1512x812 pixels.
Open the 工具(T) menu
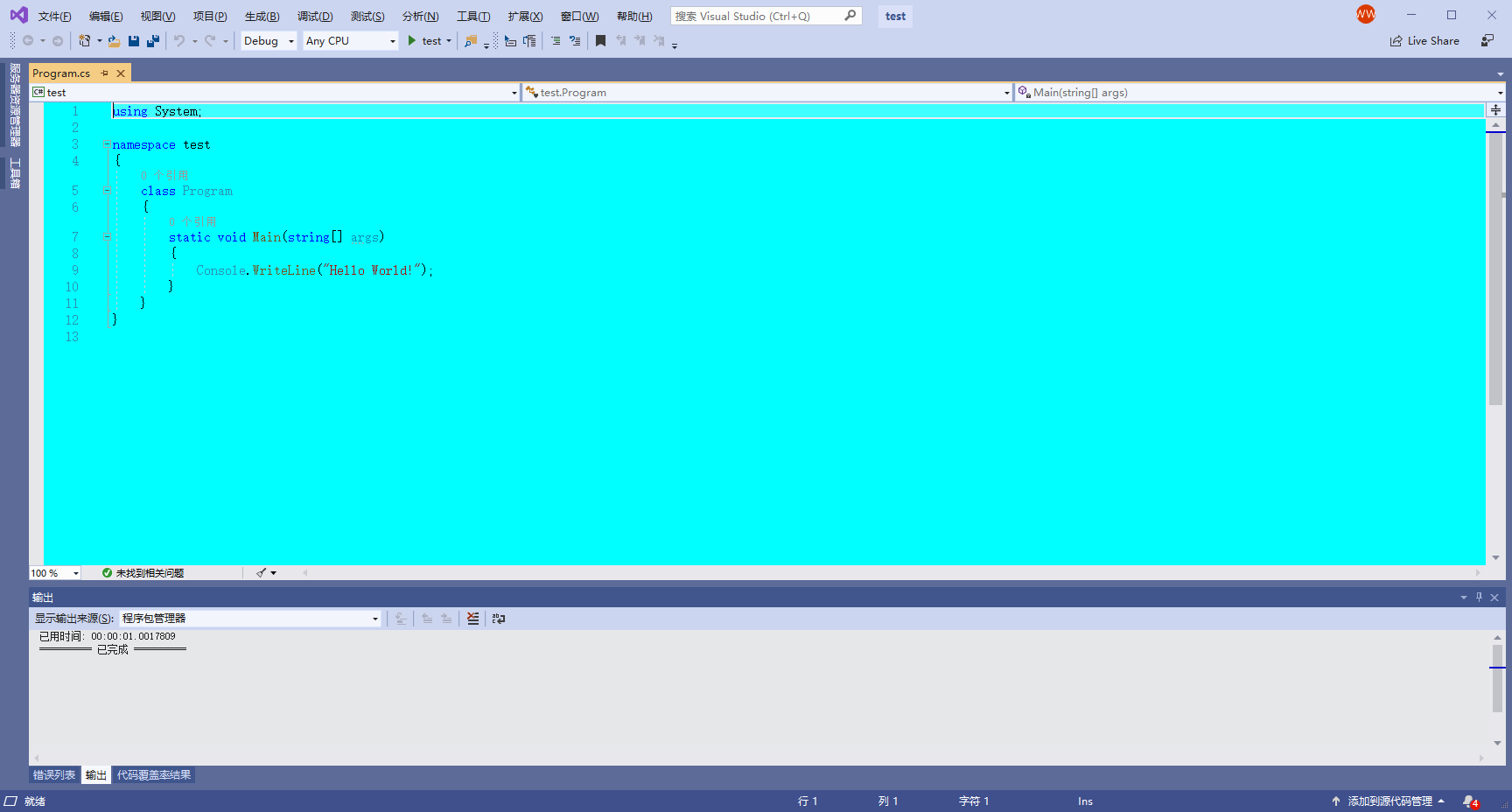point(473,17)
